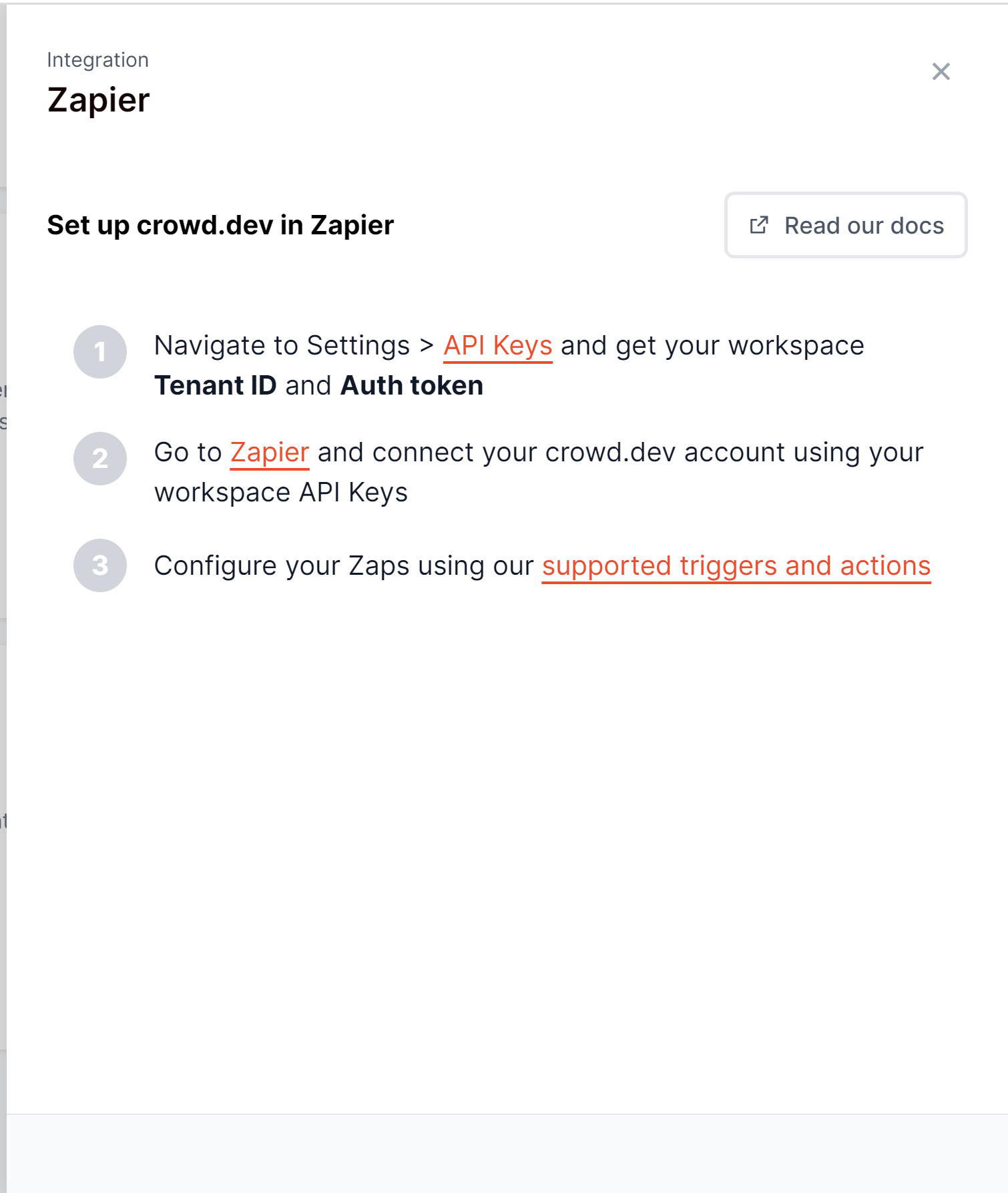
Task: Open supported triggers and actions link
Action: tap(736, 566)
